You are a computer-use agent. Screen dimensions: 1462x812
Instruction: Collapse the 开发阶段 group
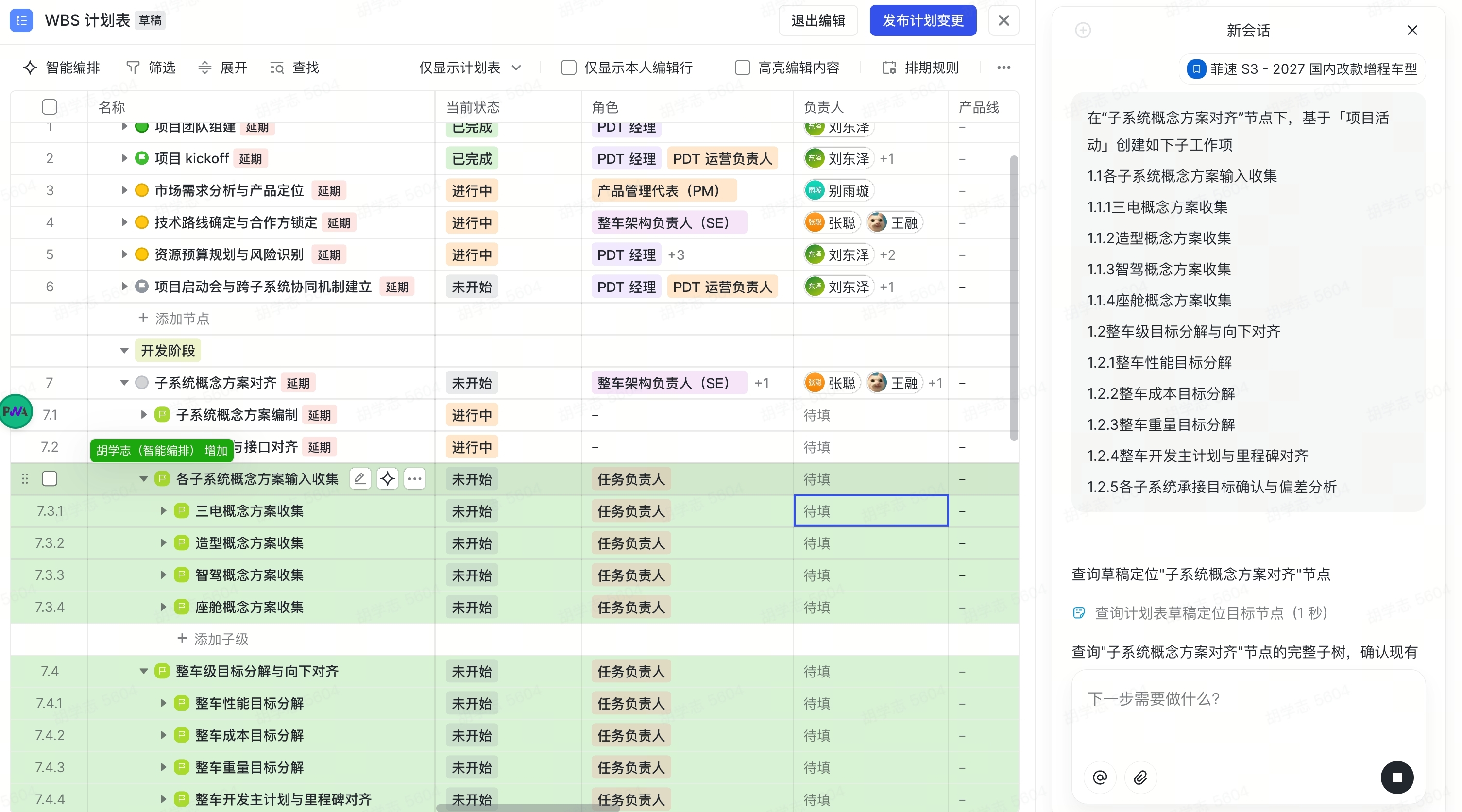124,351
